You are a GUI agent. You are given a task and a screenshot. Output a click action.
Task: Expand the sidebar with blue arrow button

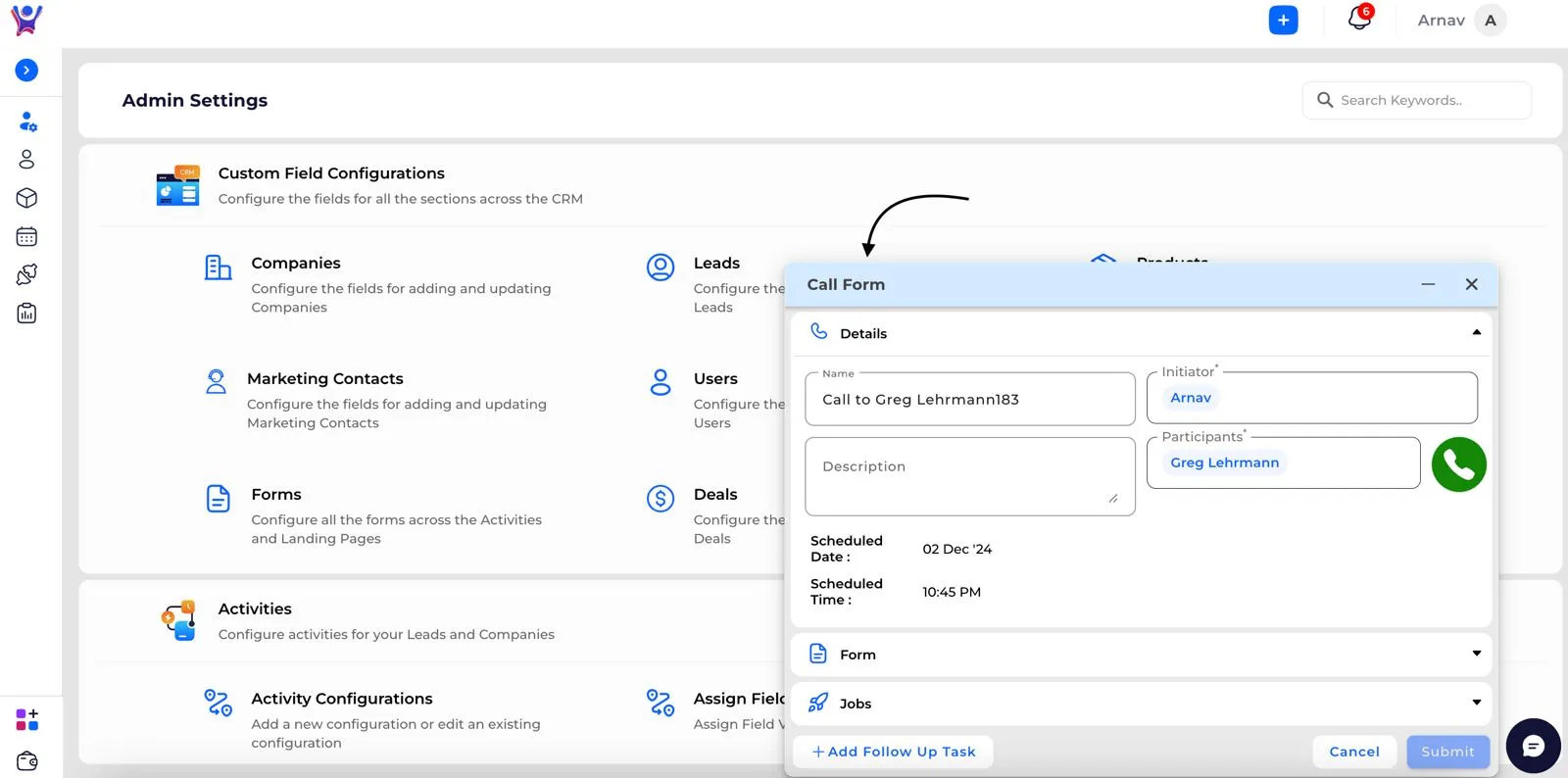pyautogui.click(x=27, y=71)
